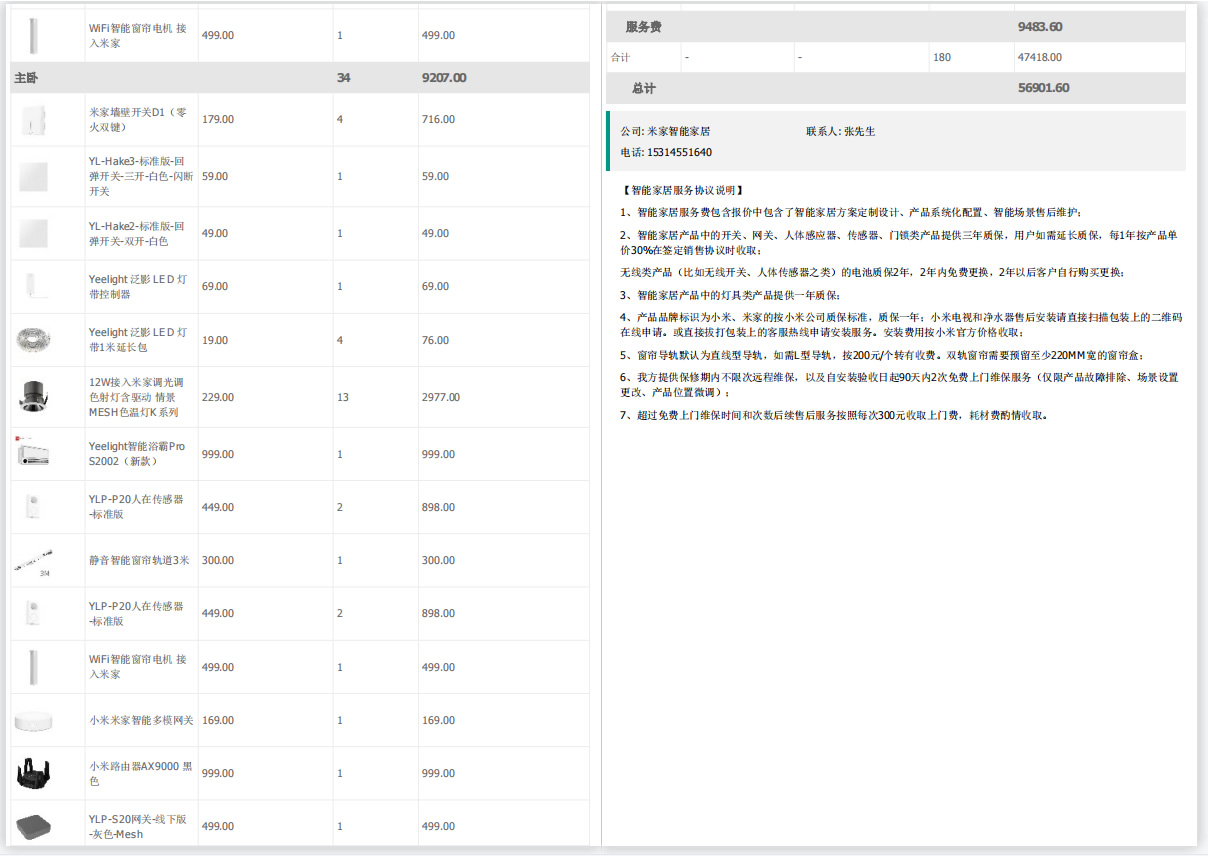Select clause 6 about 远程维保 service
Screen dimensions: 1208x856
click(899, 385)
